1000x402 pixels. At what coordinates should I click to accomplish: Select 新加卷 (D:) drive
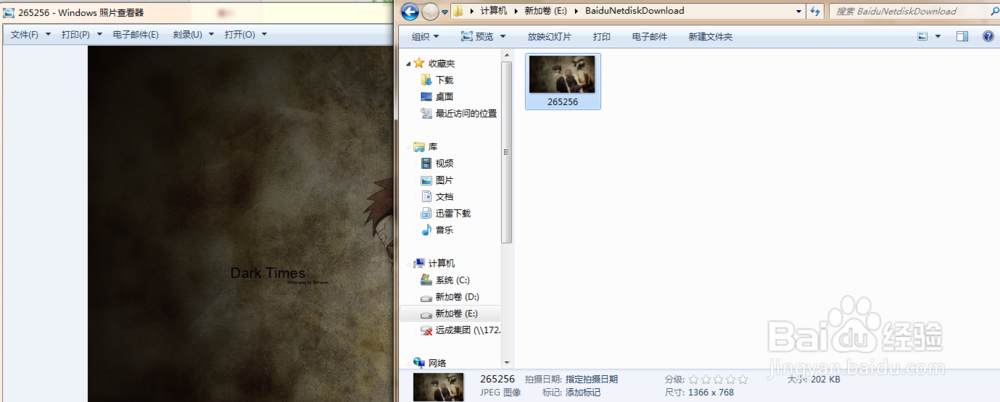[x=457, y=297]
